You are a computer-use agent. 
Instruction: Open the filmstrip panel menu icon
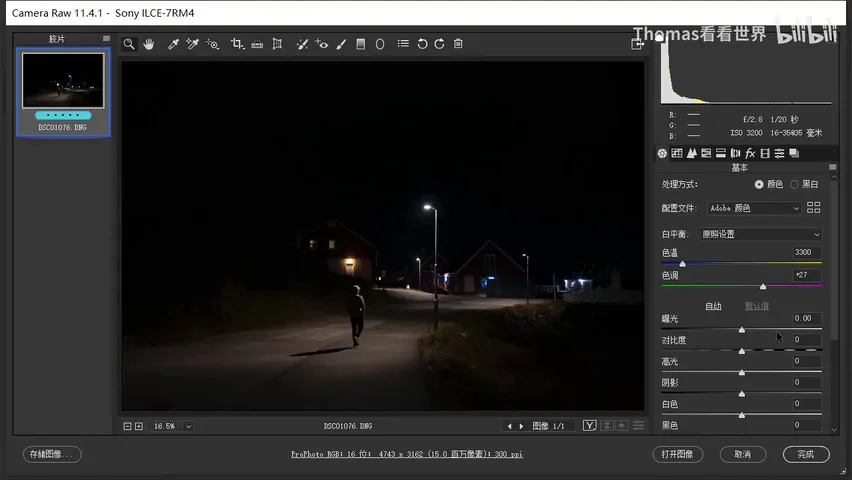click(106, 39)
